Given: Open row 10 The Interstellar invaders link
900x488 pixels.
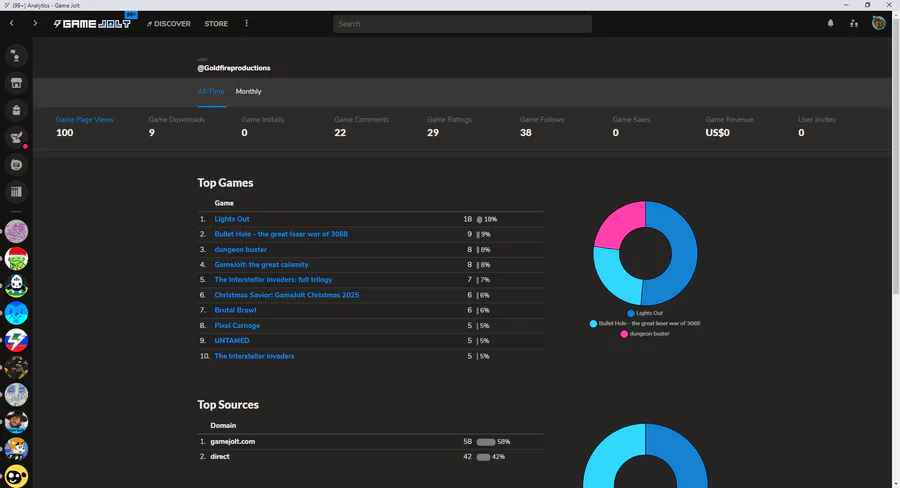Looking at the screenshot, I should 254,356.
